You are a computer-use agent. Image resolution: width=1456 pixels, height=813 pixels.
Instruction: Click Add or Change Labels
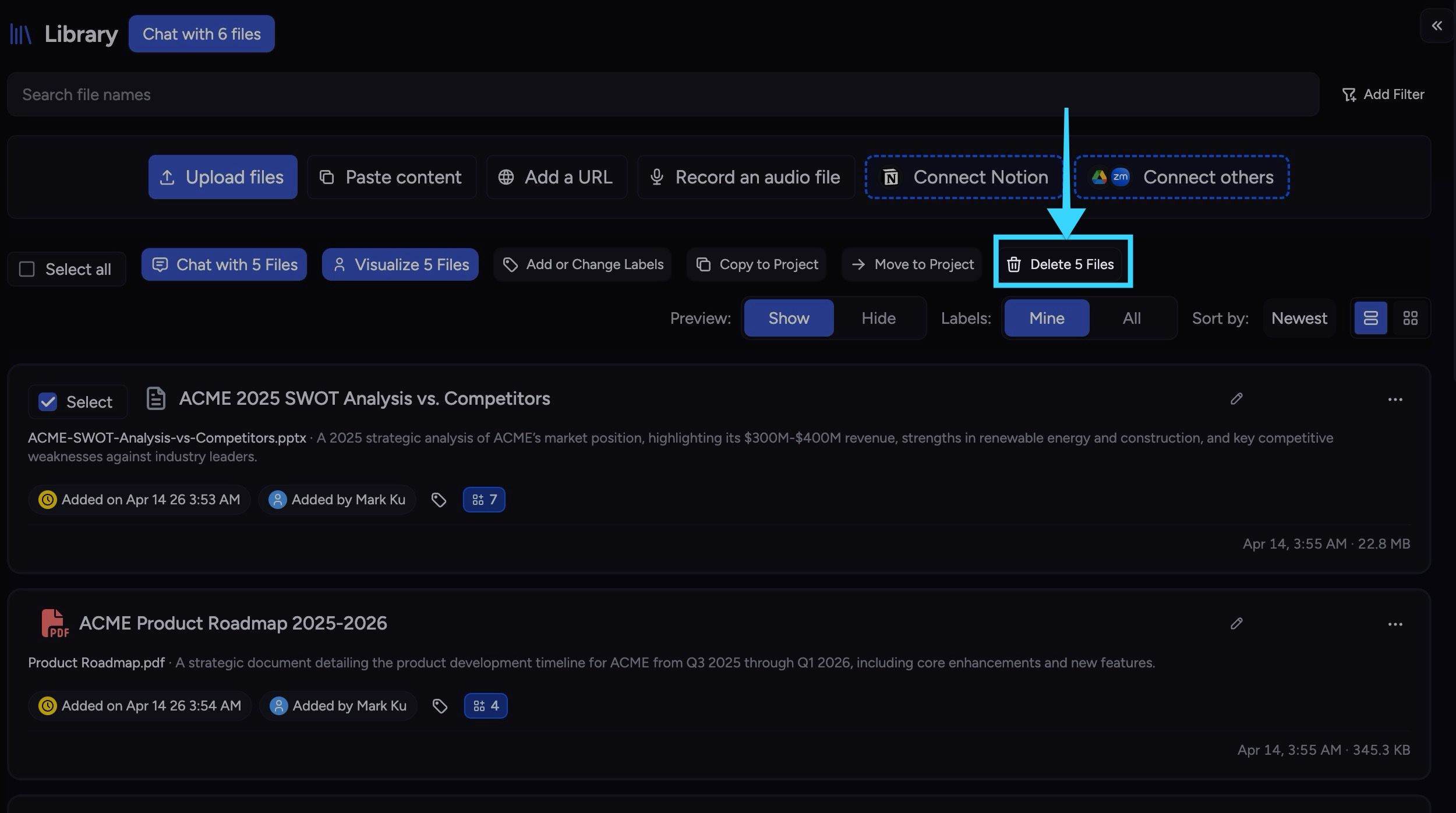(582, 264)
